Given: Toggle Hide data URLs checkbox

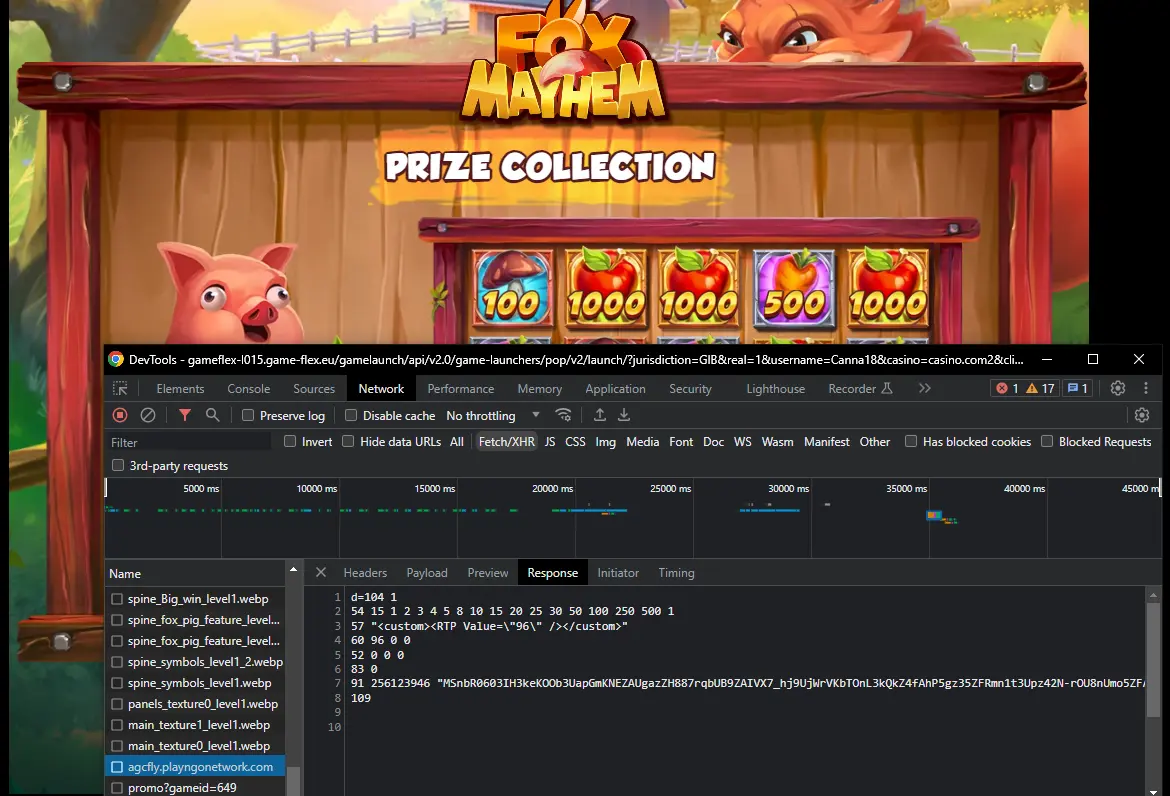Looking at the screenshot, I should click(348, 442).
